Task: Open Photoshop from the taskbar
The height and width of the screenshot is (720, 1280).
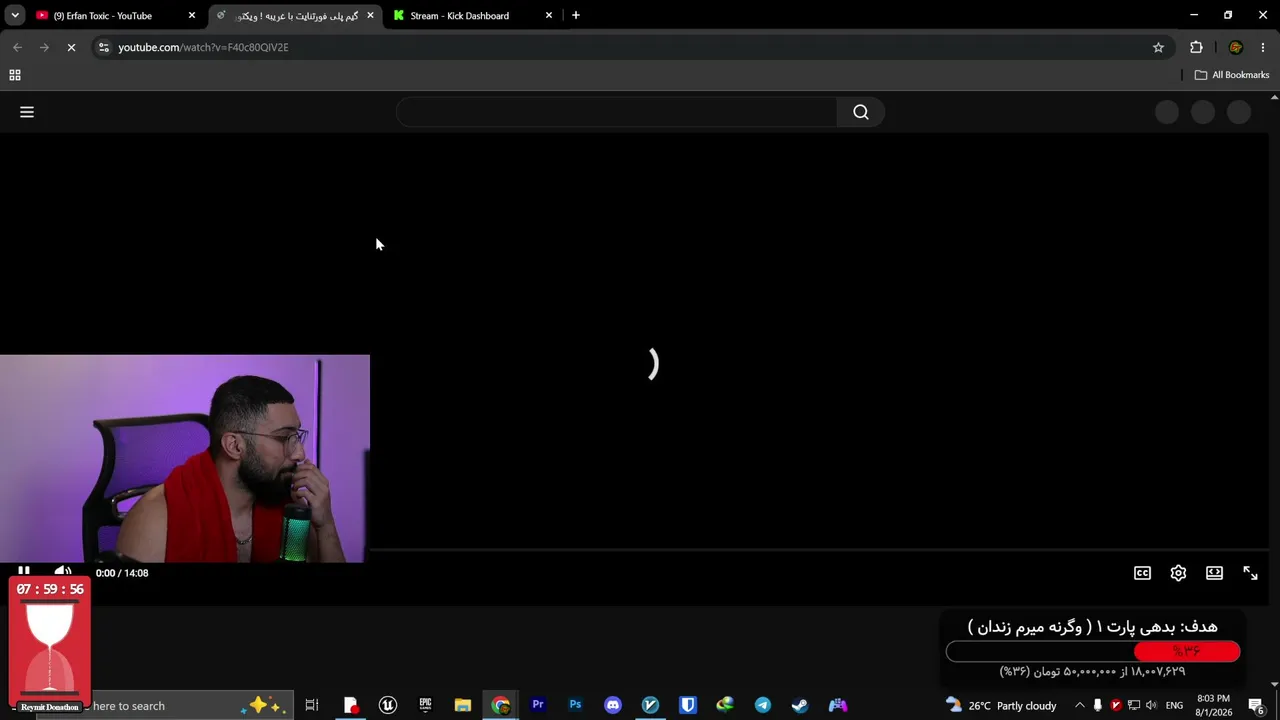Action: 575,705
